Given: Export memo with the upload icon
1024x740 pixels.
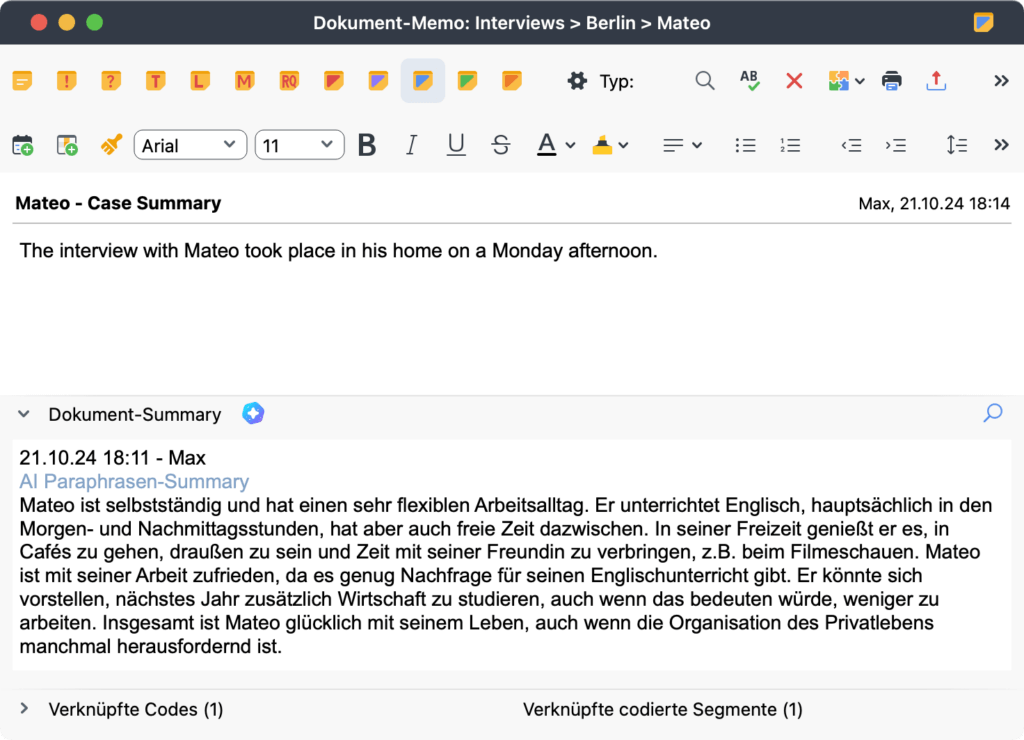Looking at the screenshot, I should (x=936, y=81).
